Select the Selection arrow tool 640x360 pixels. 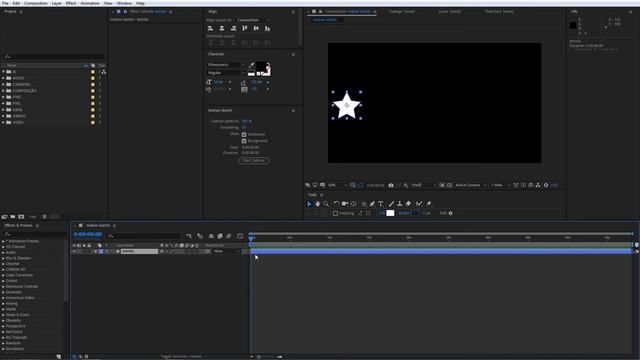(309, 204)
